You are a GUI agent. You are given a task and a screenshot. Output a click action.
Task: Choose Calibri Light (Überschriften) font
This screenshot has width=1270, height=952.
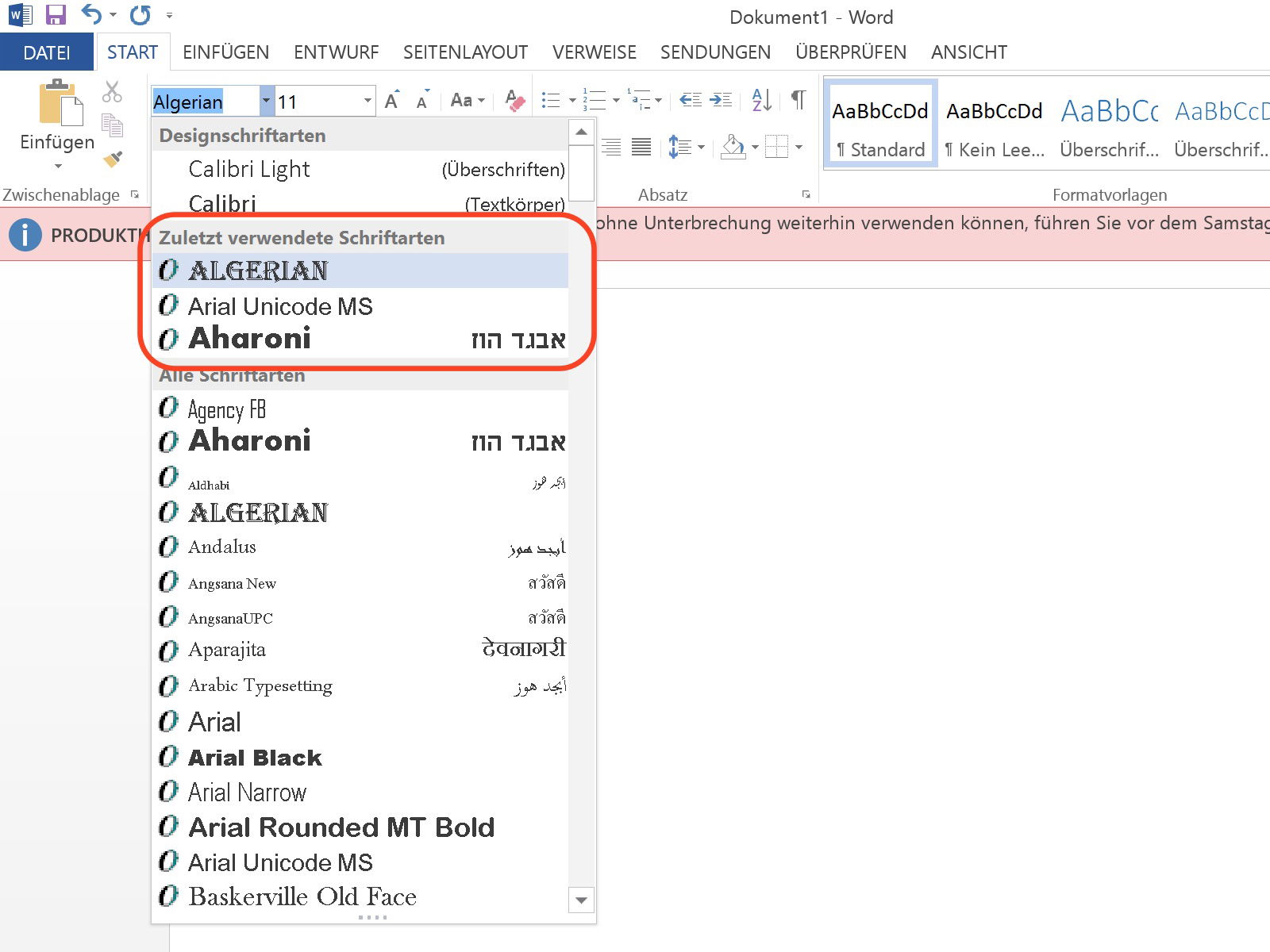[360, 169]
